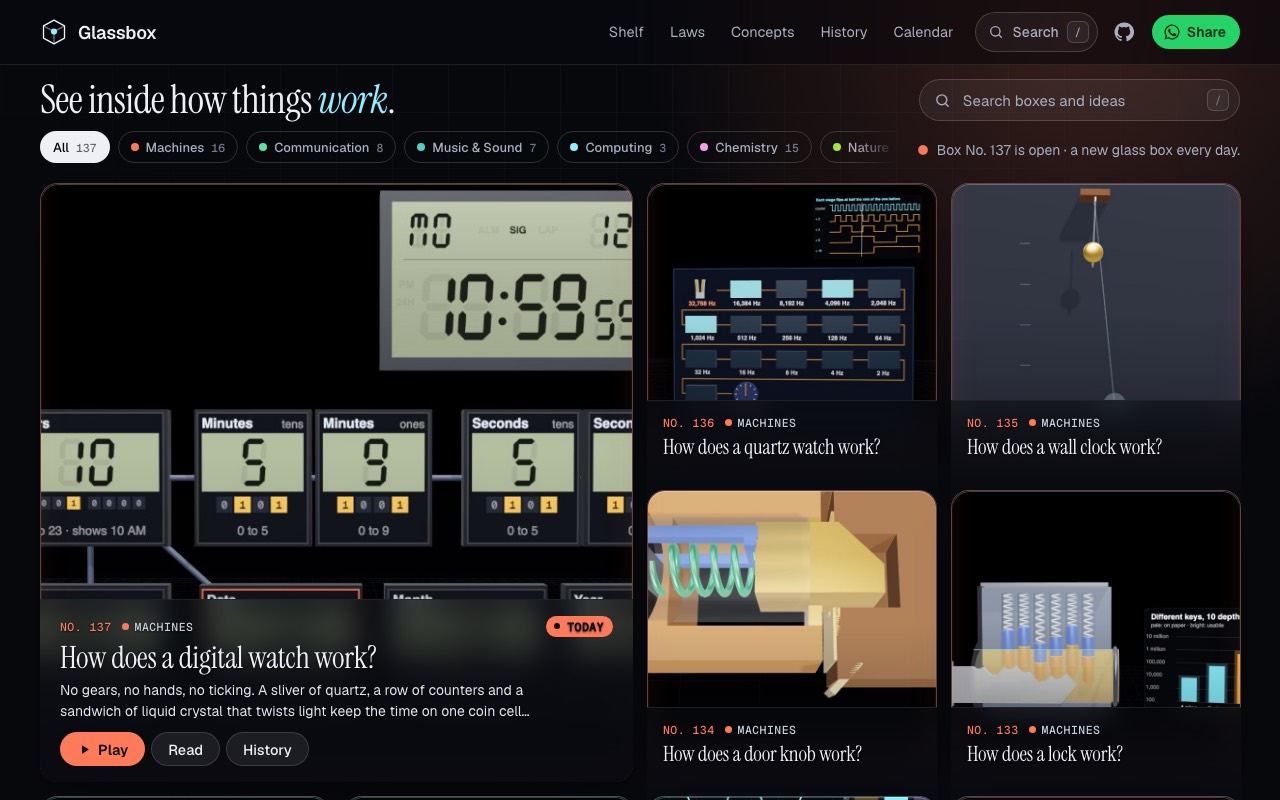
Task: Focus the 'Search boxes and ideas' field
Action: point(1079,100)
